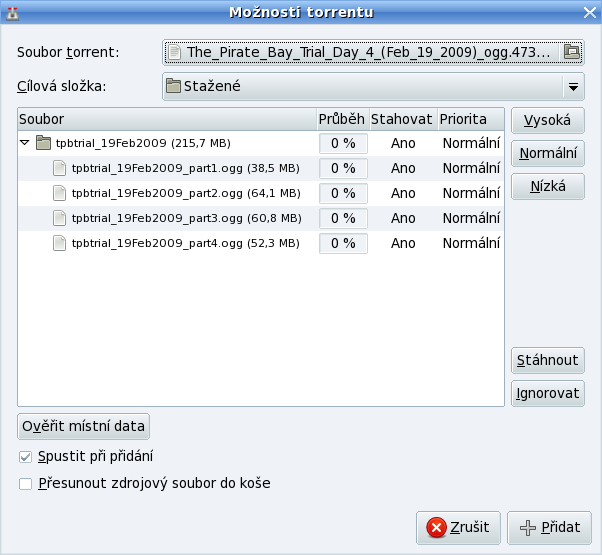Uncheck Spustit při přidání
This screenshot has width=602, height=555.
tap(25, 457)
